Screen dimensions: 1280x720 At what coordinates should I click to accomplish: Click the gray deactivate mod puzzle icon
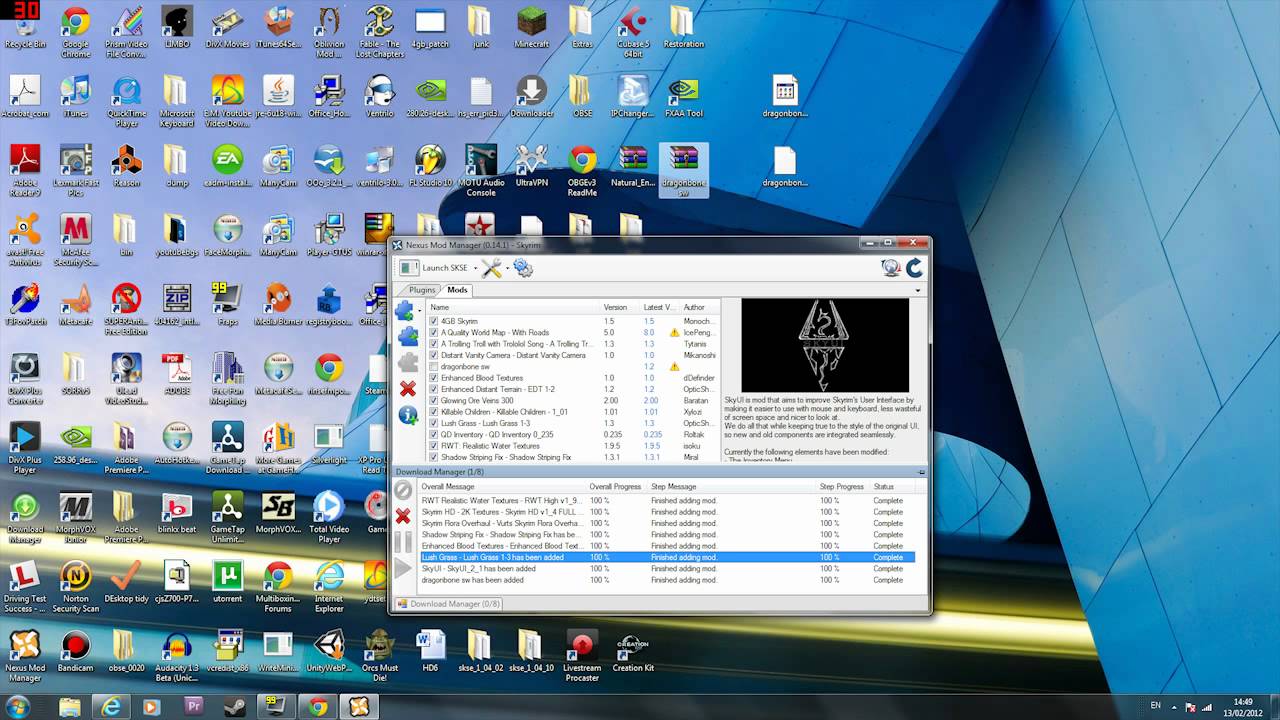[408, 363]
